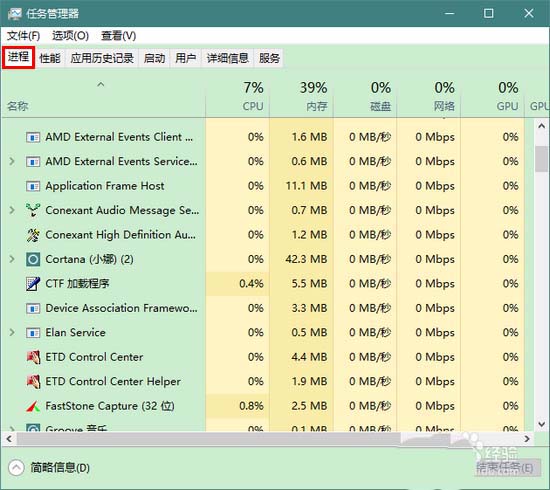
Task: Click the 42.3 MB memory value
Action: pos(306,260)
